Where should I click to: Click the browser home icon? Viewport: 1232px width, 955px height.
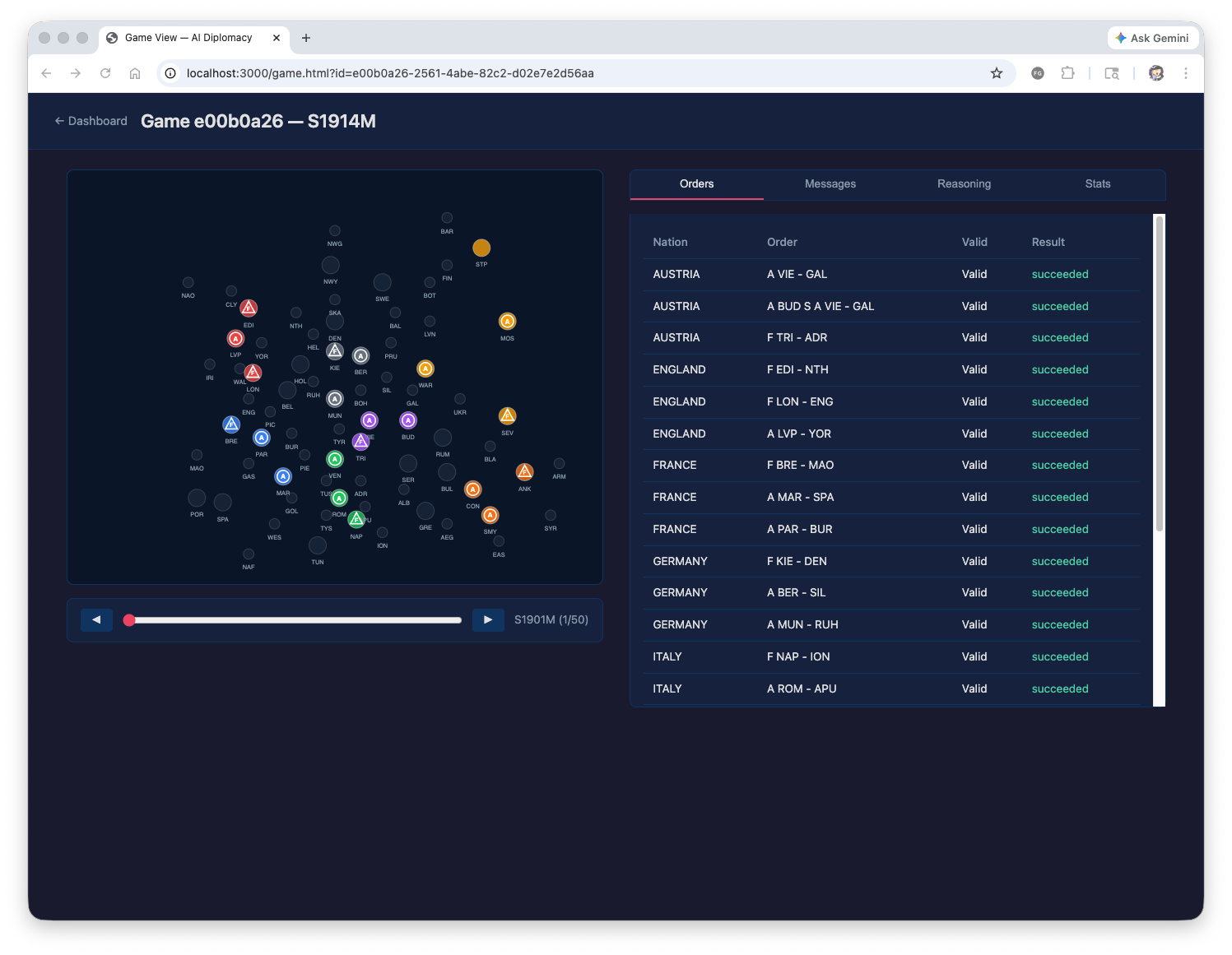[135, 73]
